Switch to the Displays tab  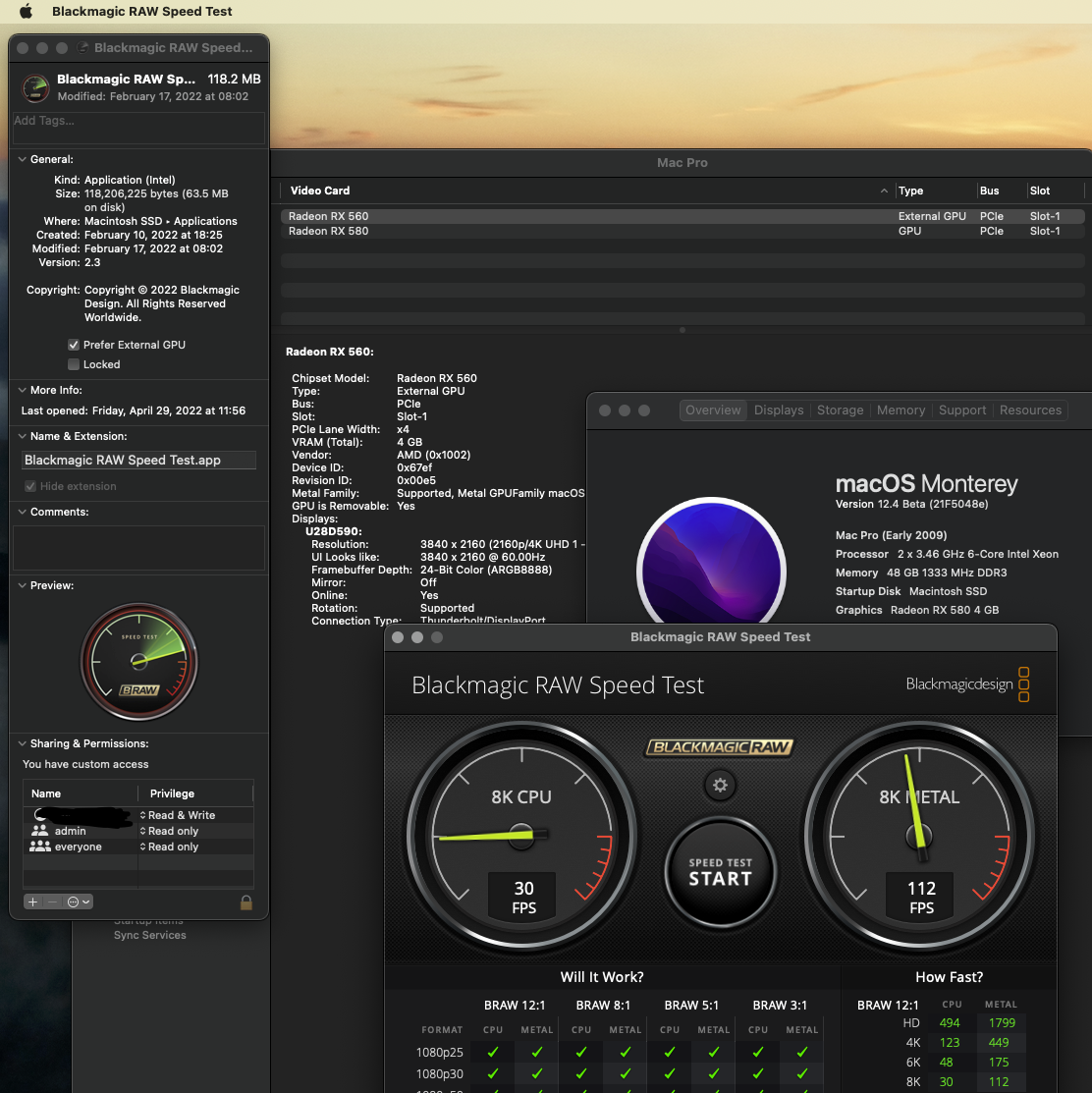coord(779,410)
